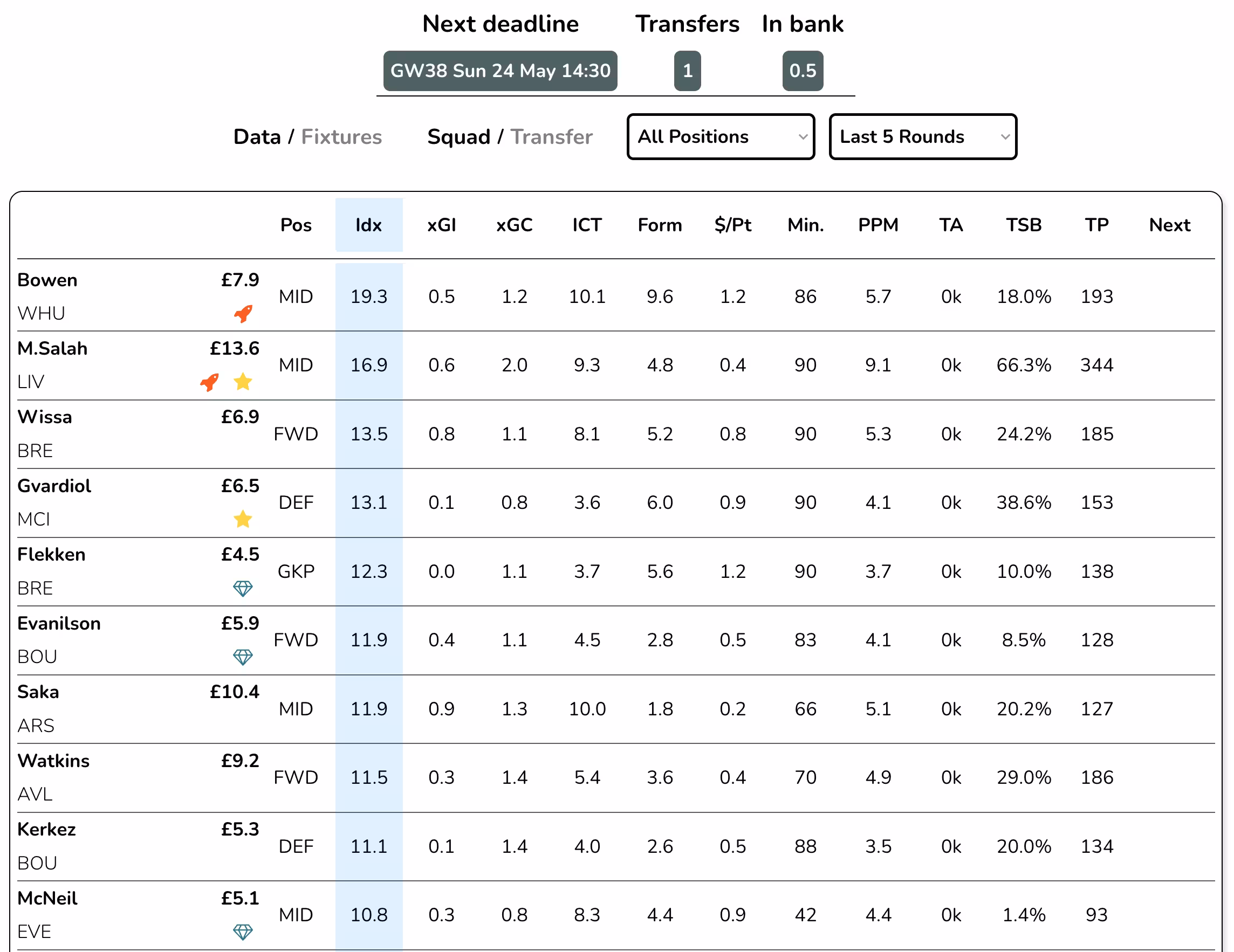
Task: Click the GW38 deadline badge
Action: (x=500, y=71)
